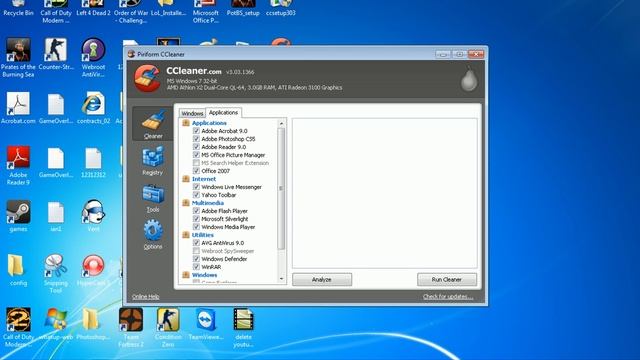Viewport: 640px width, 360px height.
Task: Select the Steam games shortcut icon
Action: pyautogui.click(x=18, y=216)
